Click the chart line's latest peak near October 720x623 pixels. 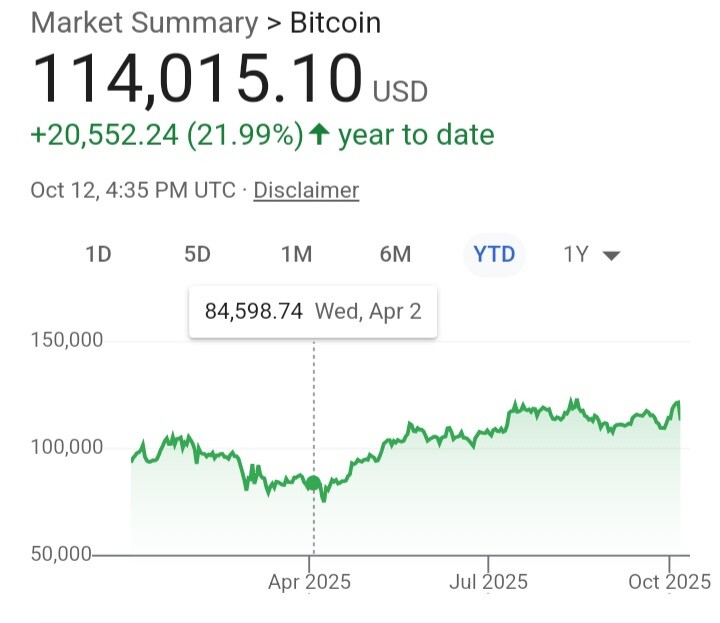click(x=677, y=403)
